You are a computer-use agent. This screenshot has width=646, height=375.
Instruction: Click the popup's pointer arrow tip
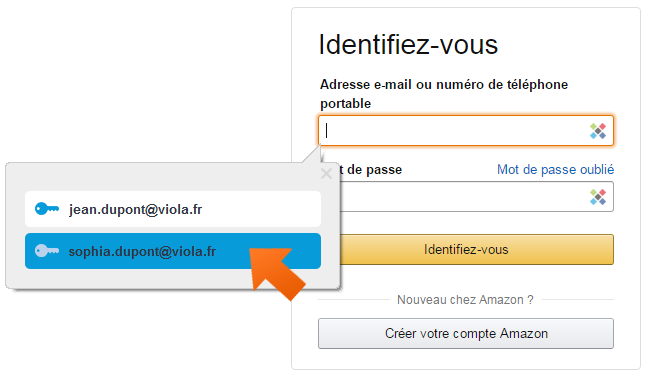(320, 147)
